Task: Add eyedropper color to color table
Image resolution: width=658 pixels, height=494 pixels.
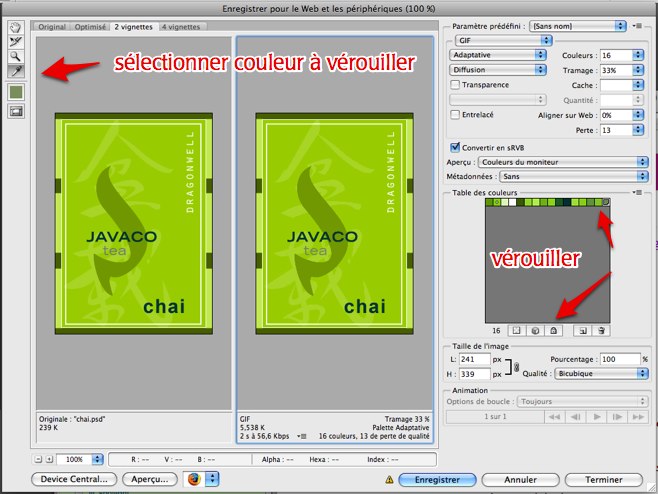Action: 583,331
